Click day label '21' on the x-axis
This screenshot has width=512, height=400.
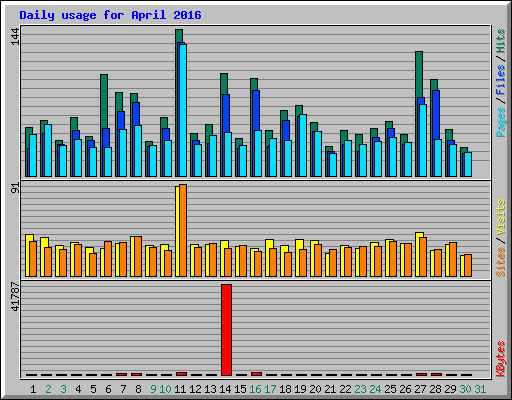(x=330, y=389)
